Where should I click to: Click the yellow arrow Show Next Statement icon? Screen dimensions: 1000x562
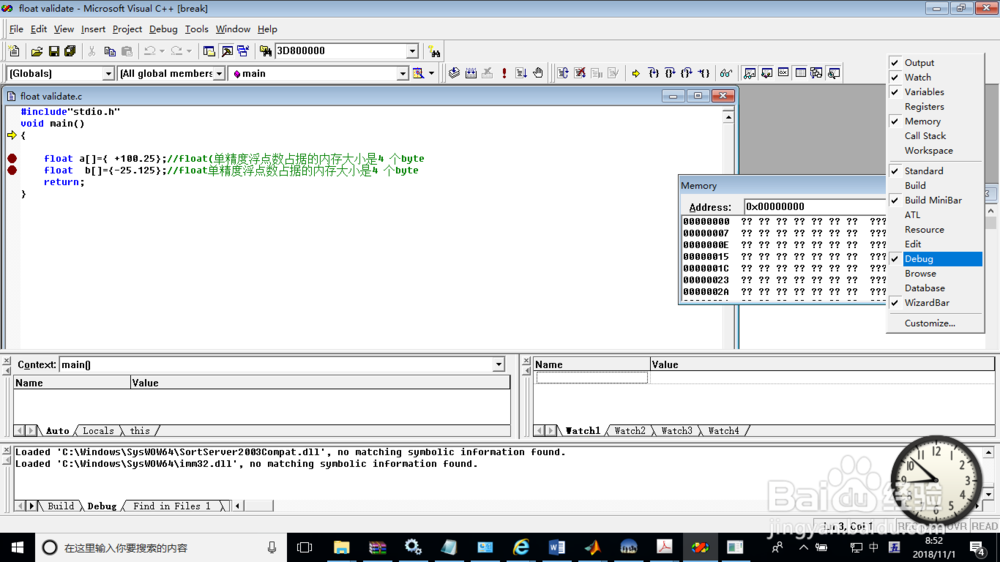coord(636,73)
